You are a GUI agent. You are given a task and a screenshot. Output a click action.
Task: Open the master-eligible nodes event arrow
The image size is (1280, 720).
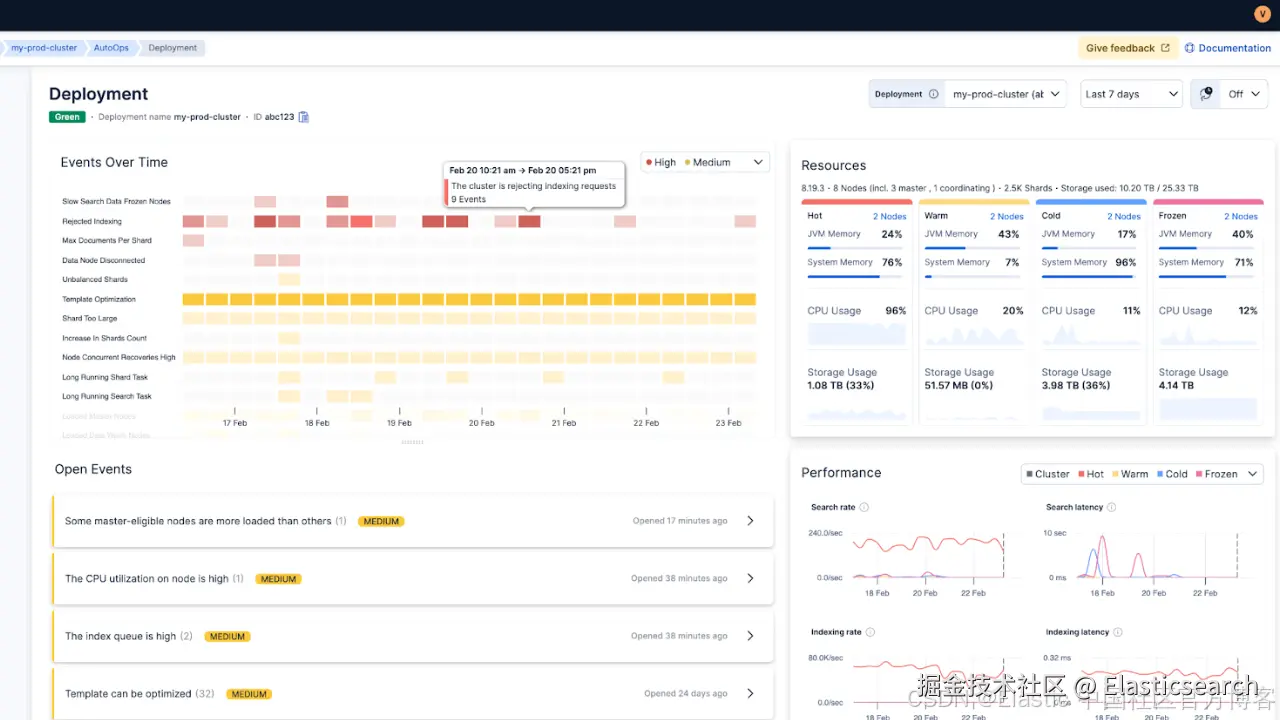(x=751, y=521)
